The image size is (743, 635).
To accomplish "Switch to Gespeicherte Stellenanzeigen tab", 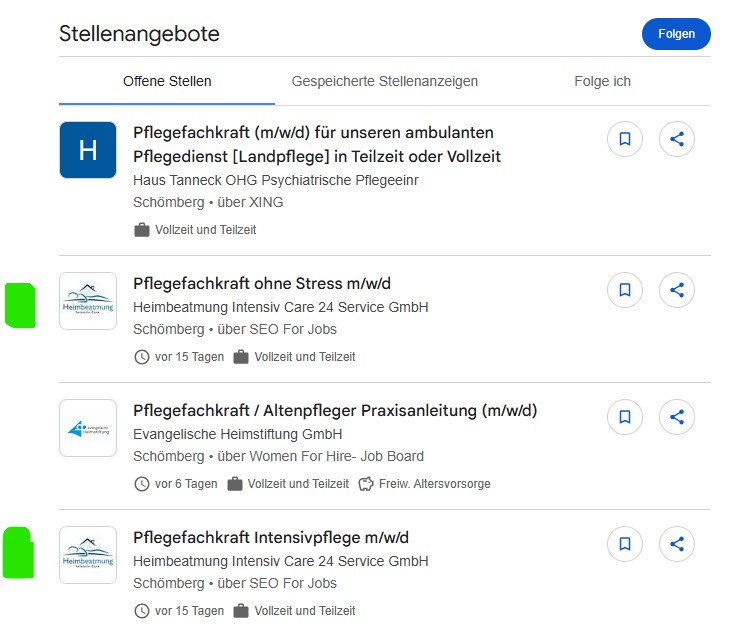I will coord(384,81).
